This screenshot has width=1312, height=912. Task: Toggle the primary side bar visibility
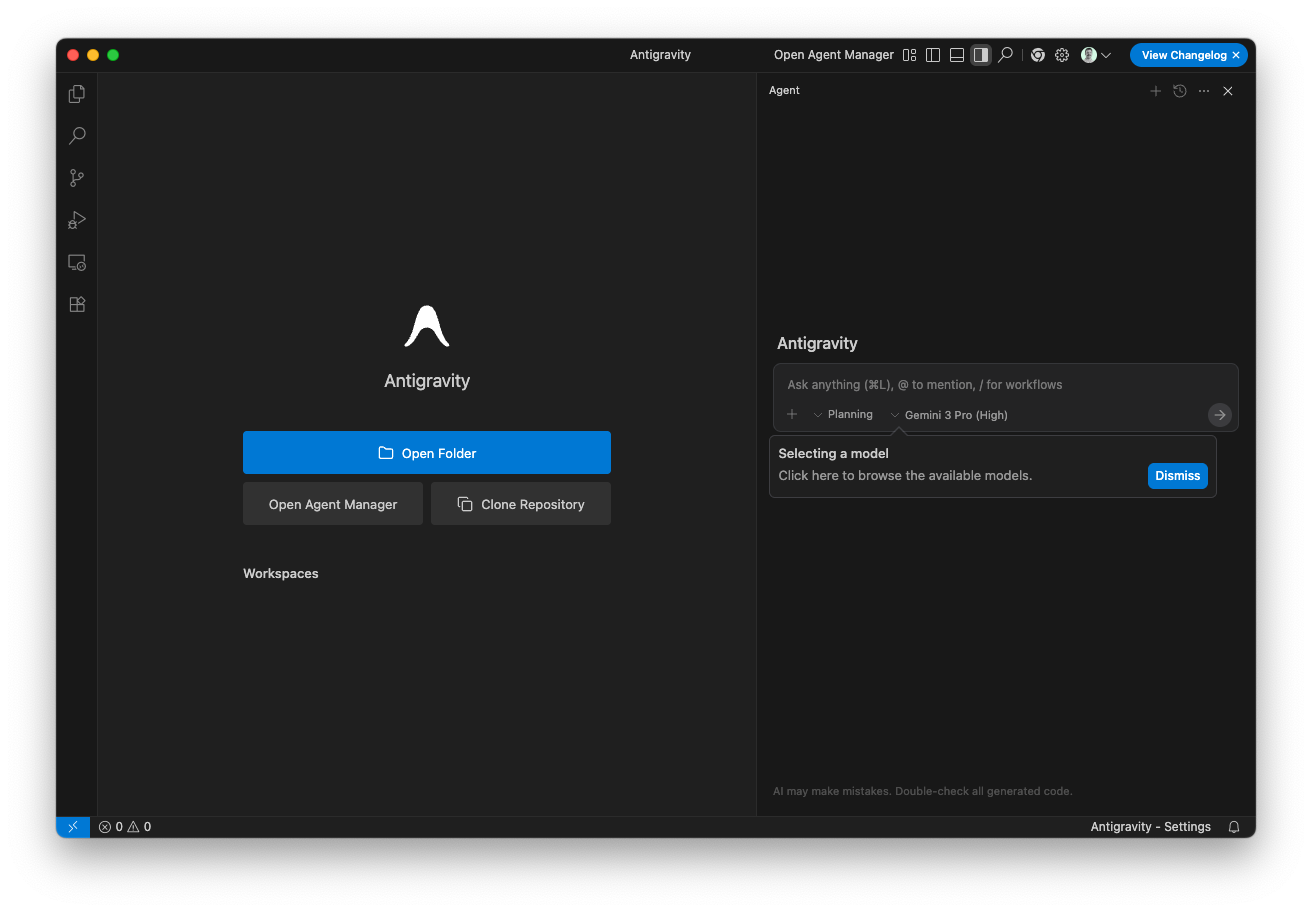pos(933,55)
